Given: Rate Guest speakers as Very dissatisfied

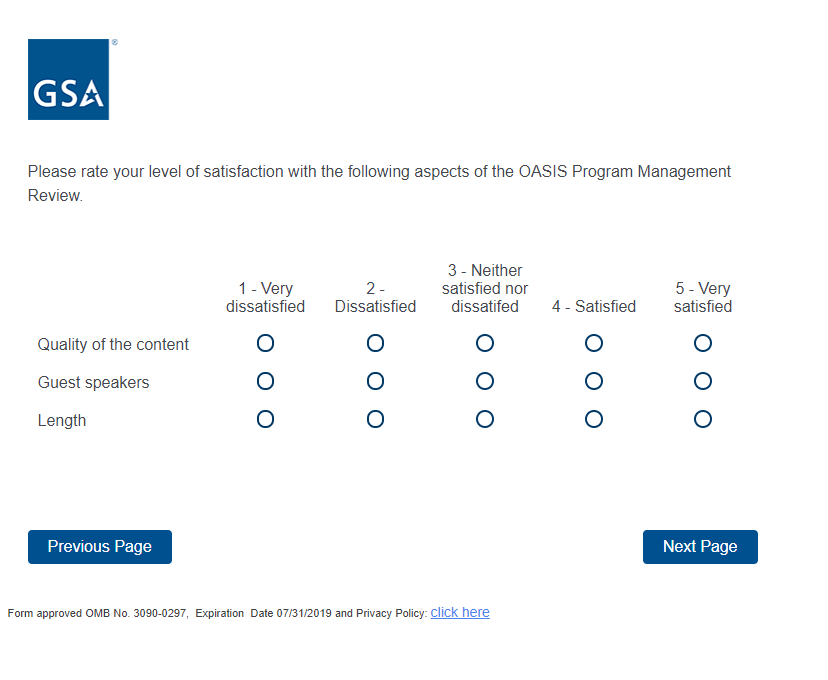Looking at the screenshot, I should (x=265, y=381).
